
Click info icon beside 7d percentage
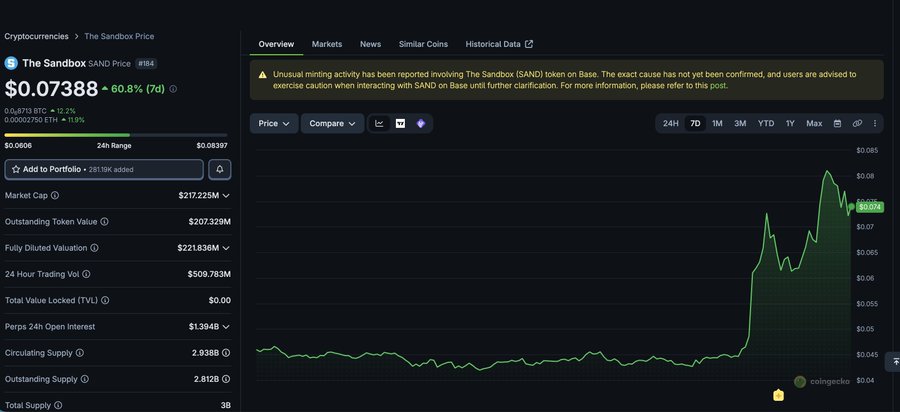(x=173, y=89)
